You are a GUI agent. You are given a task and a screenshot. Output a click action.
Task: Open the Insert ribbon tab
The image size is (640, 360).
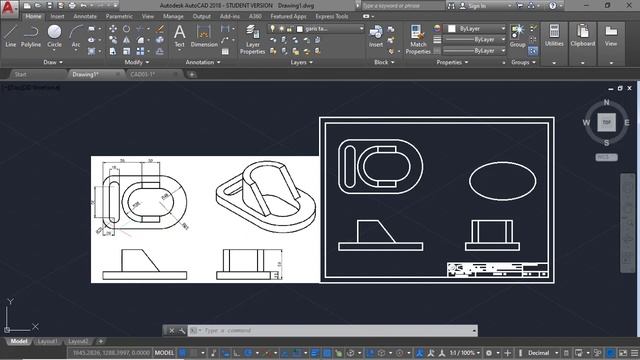pos(58,16)
